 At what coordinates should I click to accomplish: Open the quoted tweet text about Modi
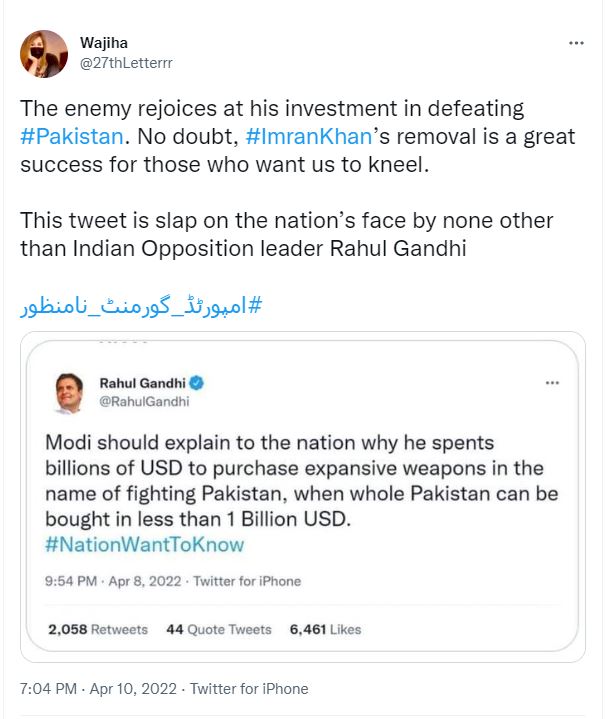point(300,481)
